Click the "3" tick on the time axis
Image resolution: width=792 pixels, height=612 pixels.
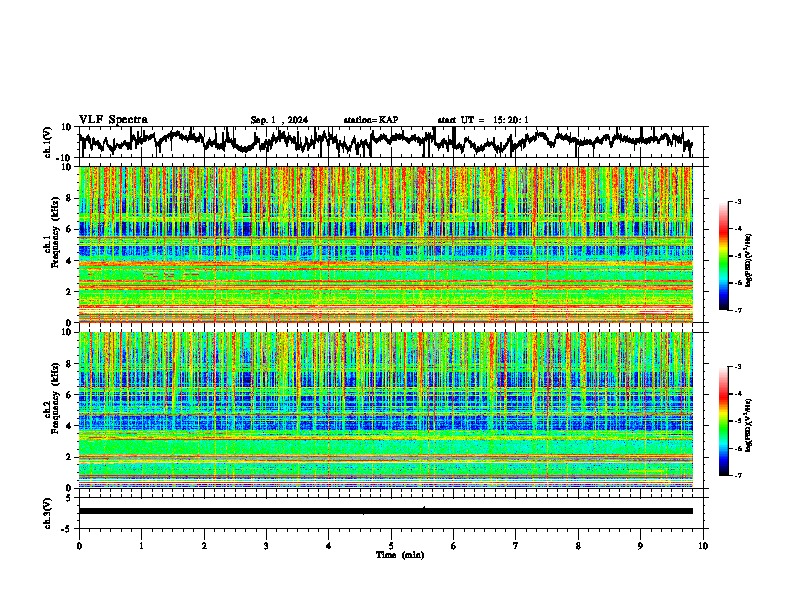pos(266,546)
